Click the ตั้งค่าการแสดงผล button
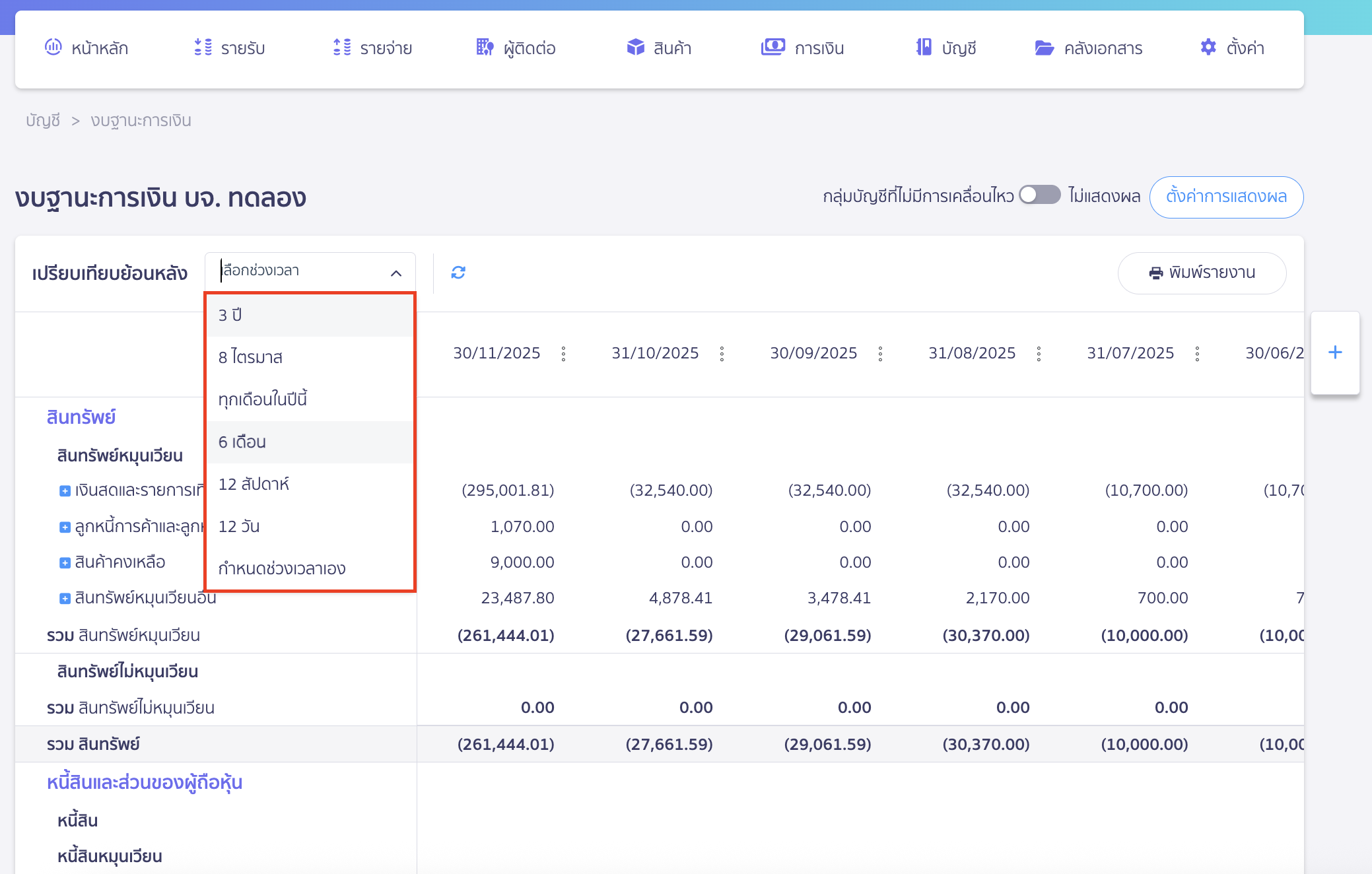Image resolution: width=1372 pixels, height=874 pixels. [x=1225, y=197]
